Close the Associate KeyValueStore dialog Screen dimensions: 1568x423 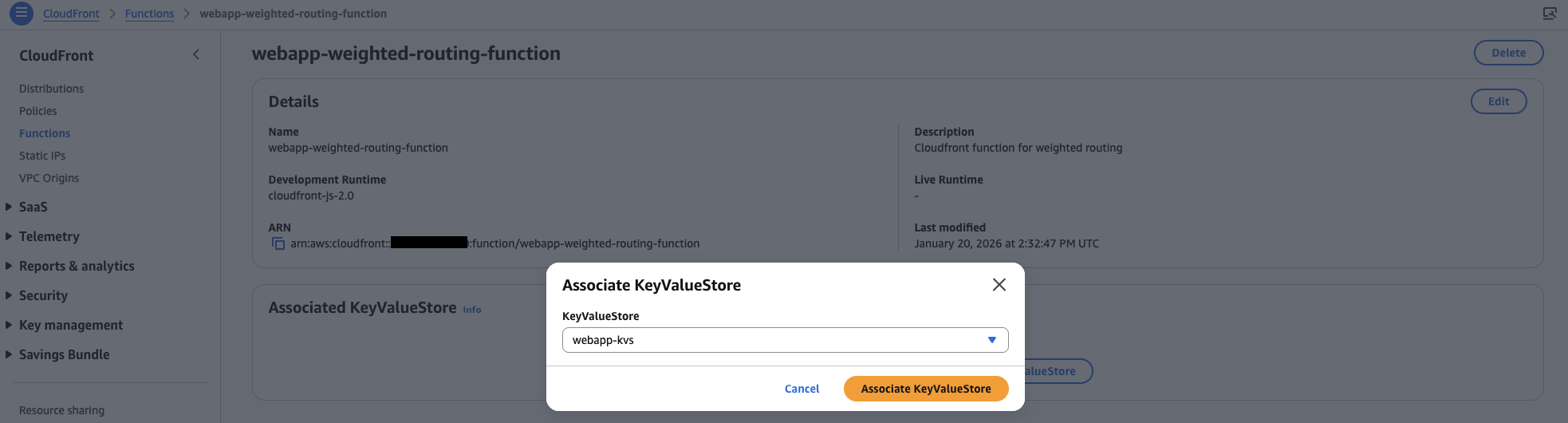999,285
